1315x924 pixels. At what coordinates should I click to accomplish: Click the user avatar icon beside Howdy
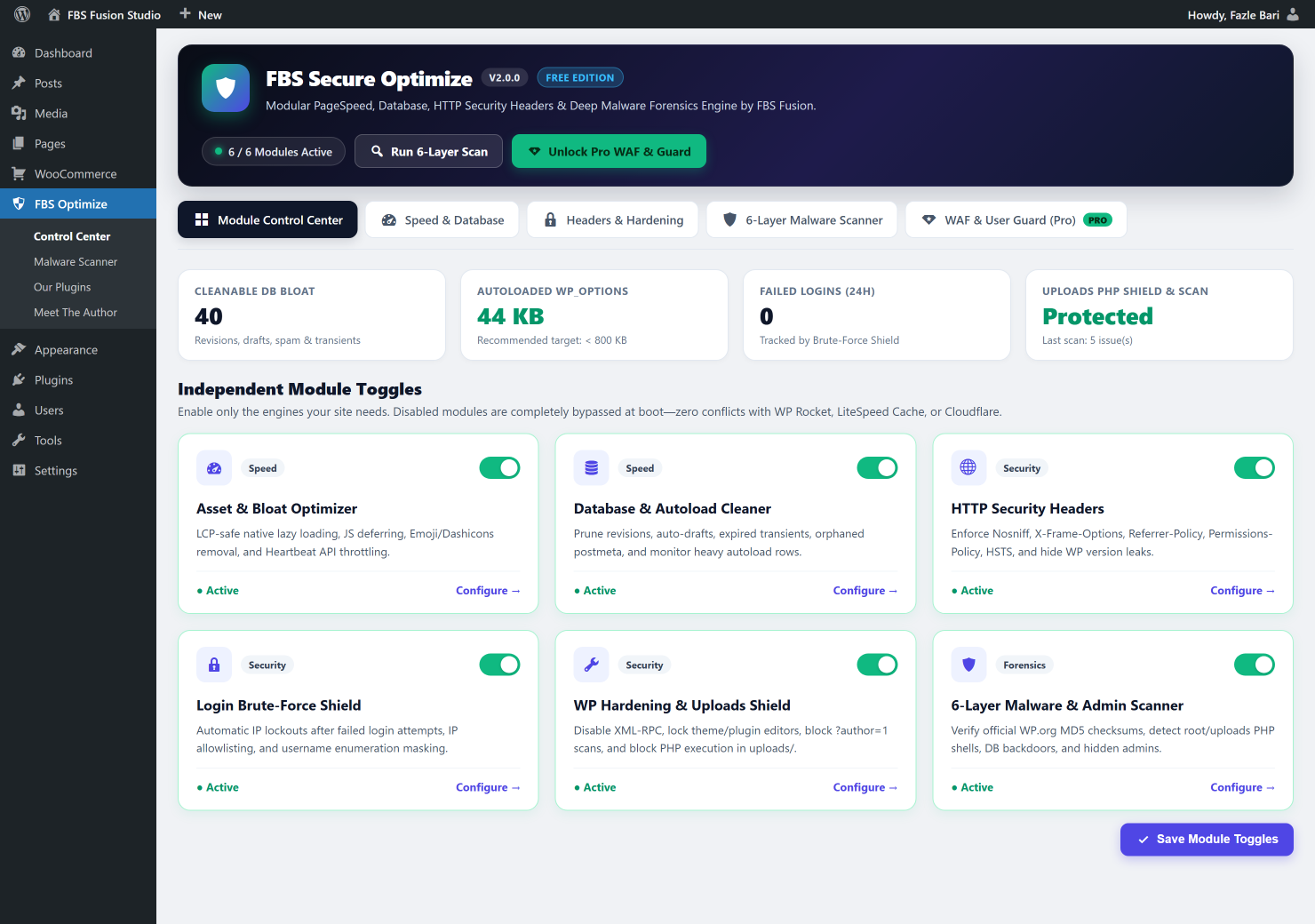click(1293, 14)
